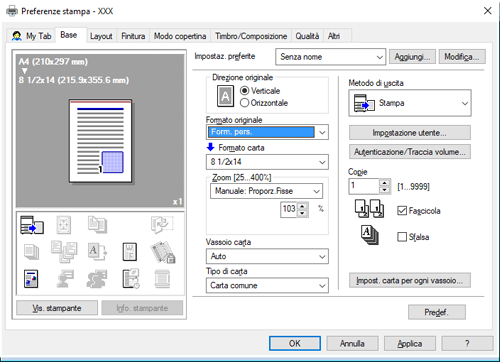
Task: Click the page preview thumbnail image
Action: 100,141
